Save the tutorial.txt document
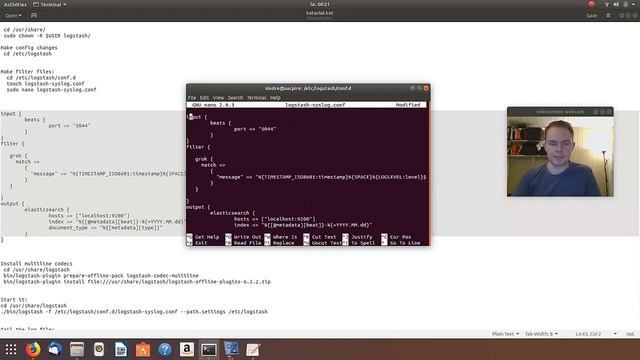 [x=591, y=16]
